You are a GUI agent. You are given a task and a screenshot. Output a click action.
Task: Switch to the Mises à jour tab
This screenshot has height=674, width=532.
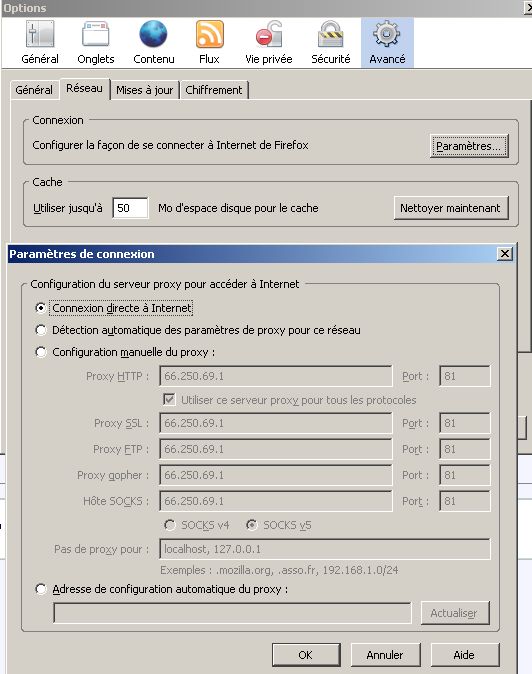(144, 90)
